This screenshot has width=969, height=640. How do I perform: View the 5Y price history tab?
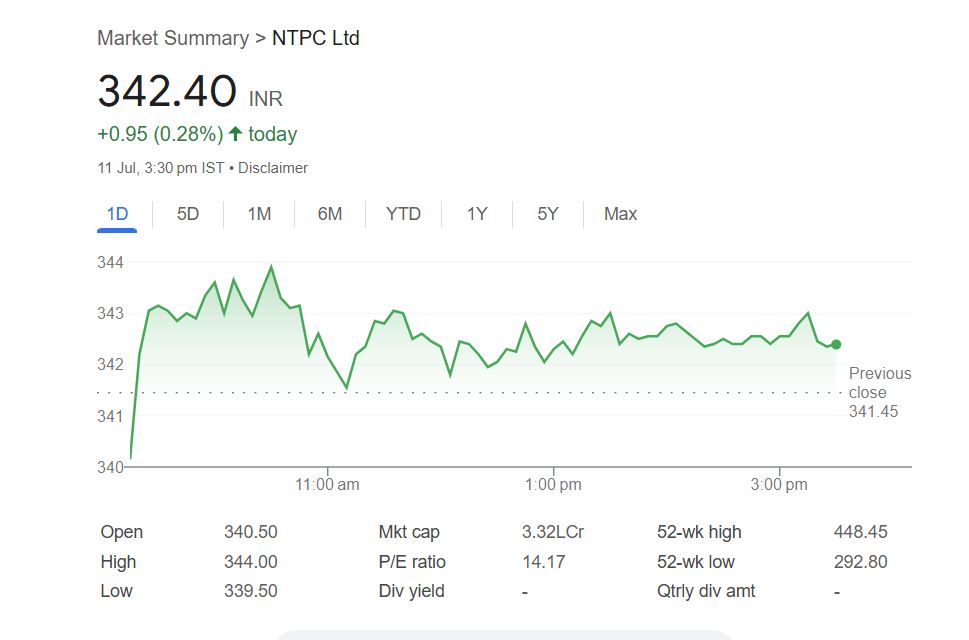pyautogui.click(x=547, y=214)
